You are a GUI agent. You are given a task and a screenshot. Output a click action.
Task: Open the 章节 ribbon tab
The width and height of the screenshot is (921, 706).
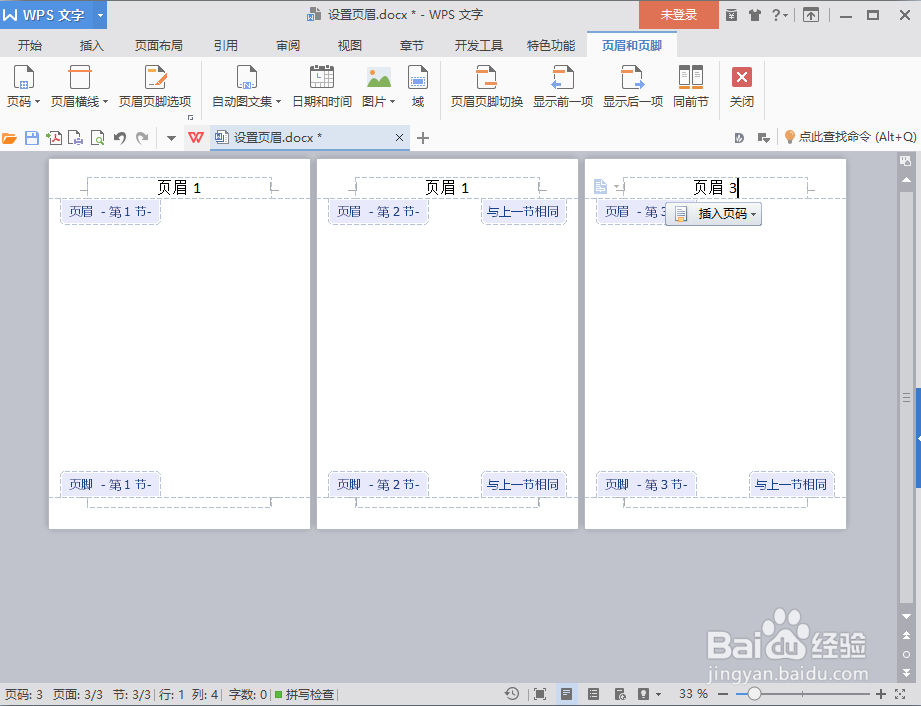(x=411, y=45)
